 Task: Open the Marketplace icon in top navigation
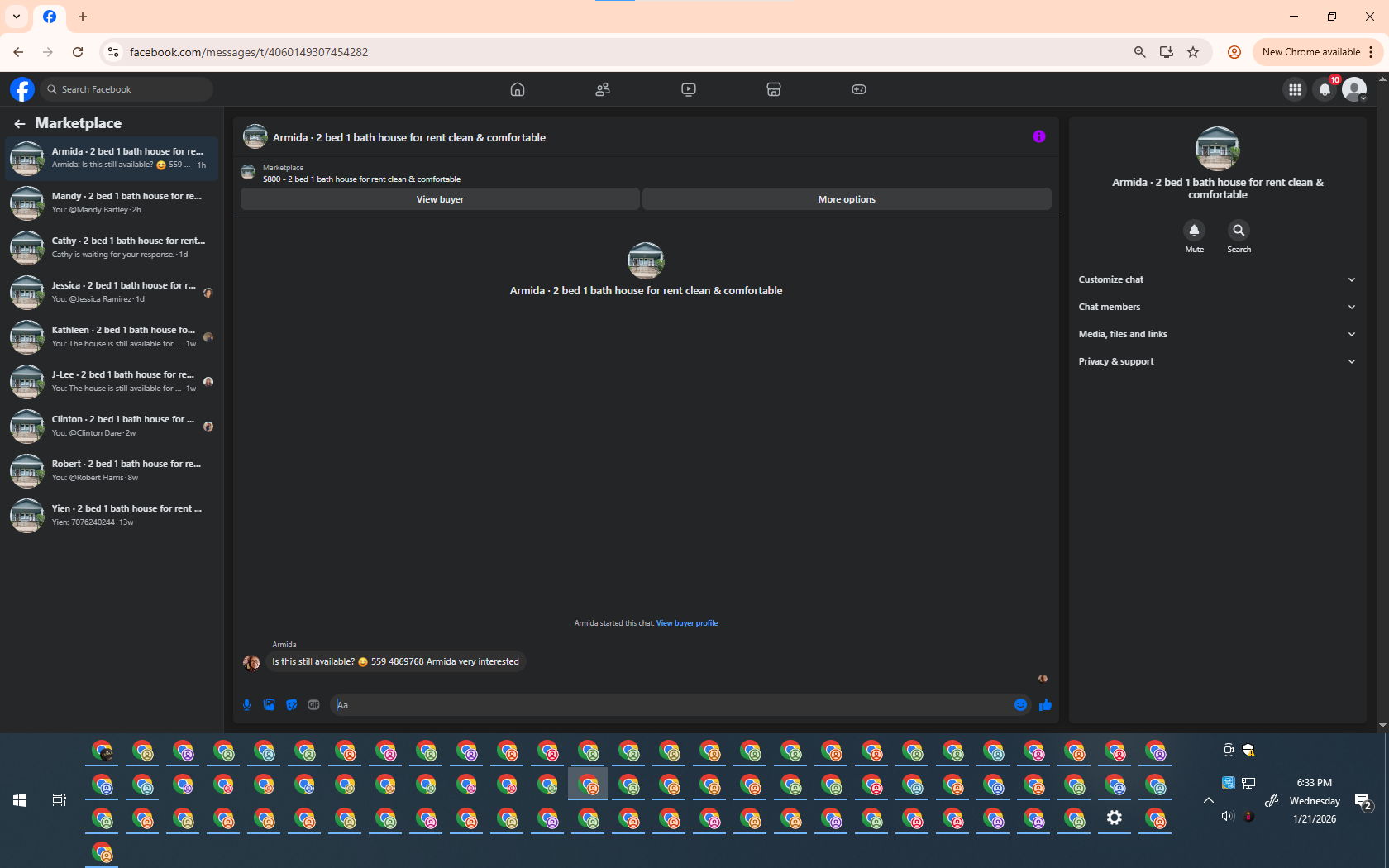pos(774,89)
